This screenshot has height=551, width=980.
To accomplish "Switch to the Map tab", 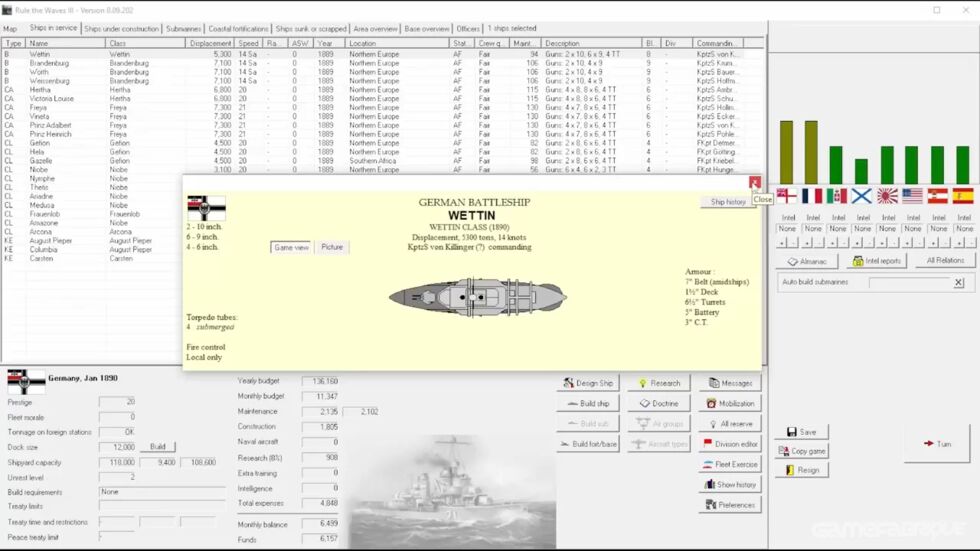I will coord(10,29).
